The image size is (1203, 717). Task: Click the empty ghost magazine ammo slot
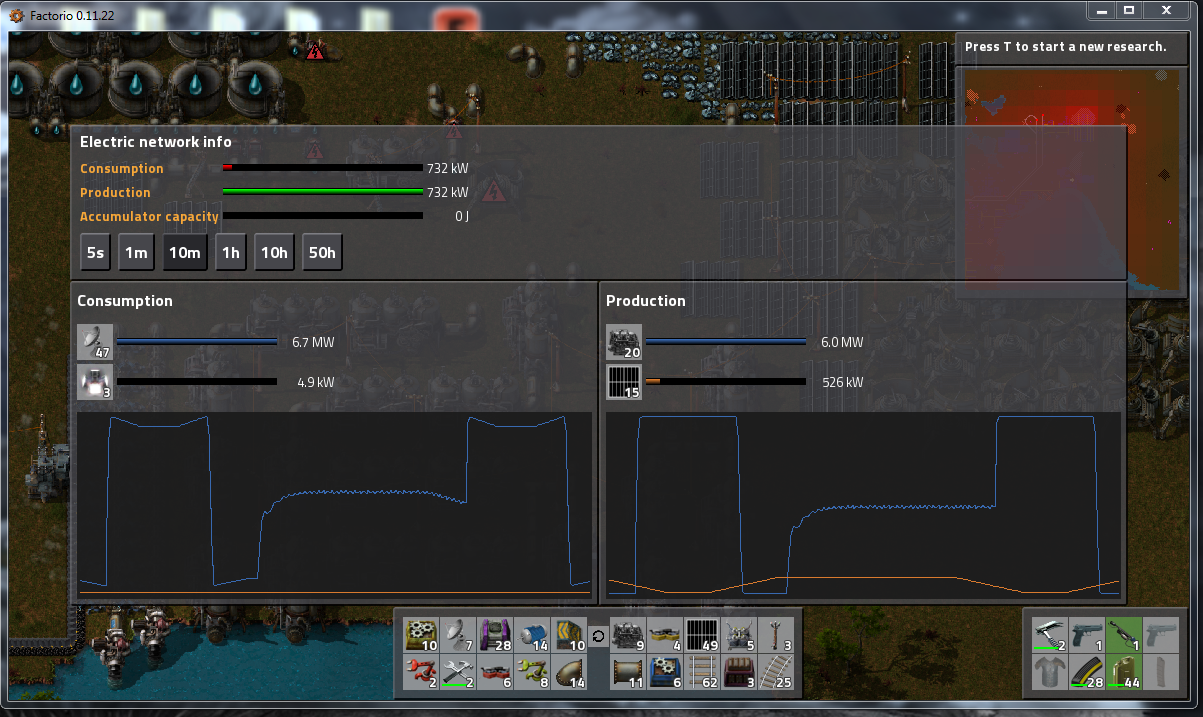1160,672
